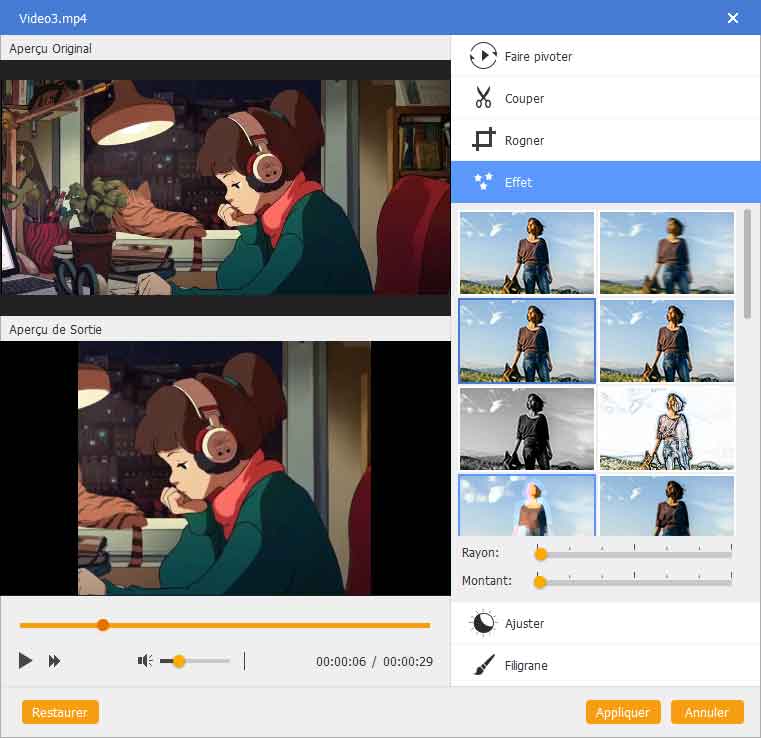Screen dimensions: 761x738
Task: Click the Faire pivoter rotate icon
Action: [483, 56]
